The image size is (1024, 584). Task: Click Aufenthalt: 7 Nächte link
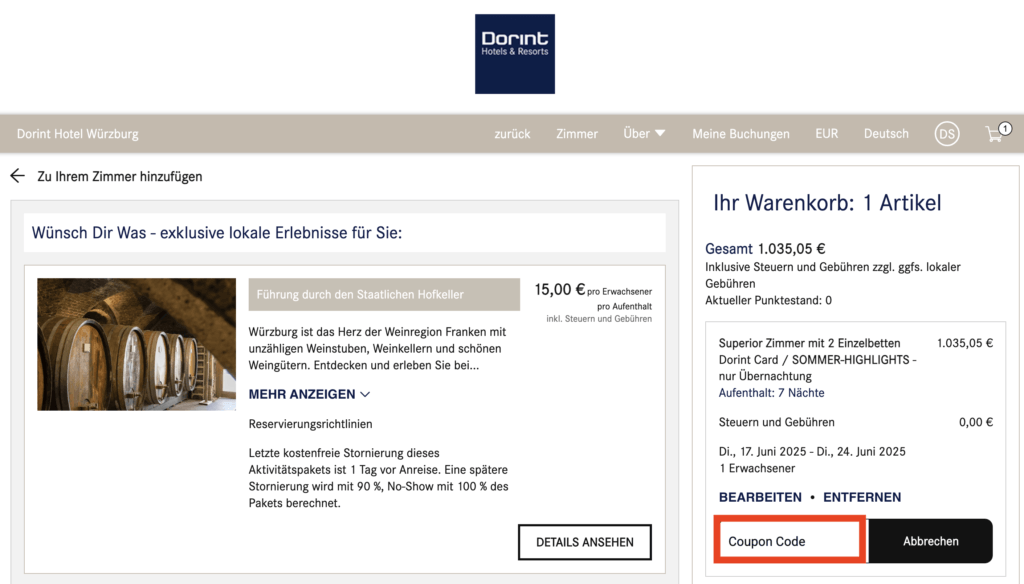click(x=771, y=393)
